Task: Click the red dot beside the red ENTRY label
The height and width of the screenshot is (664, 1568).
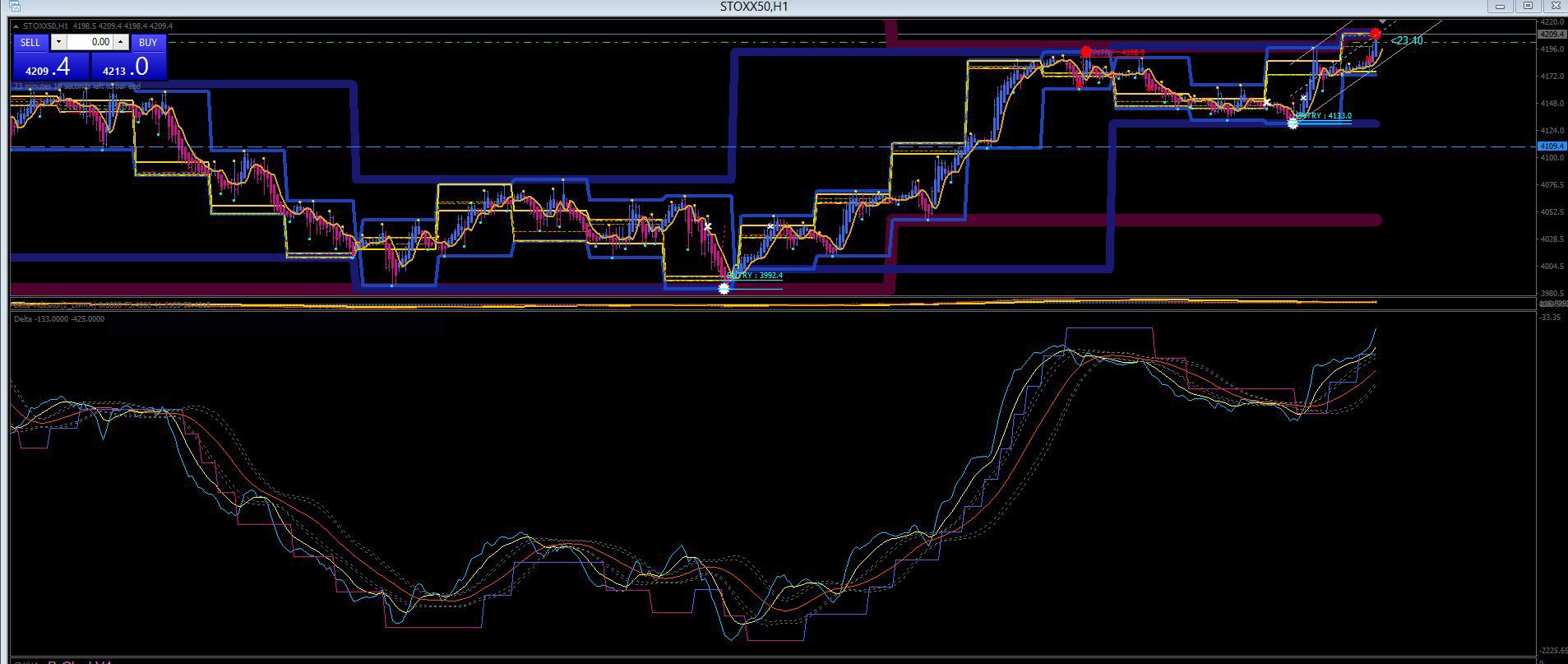Action: coord(1086,52)
